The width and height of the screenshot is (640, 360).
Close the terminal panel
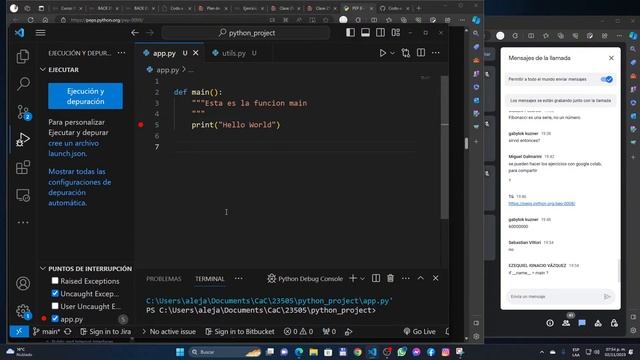[436, 278]
